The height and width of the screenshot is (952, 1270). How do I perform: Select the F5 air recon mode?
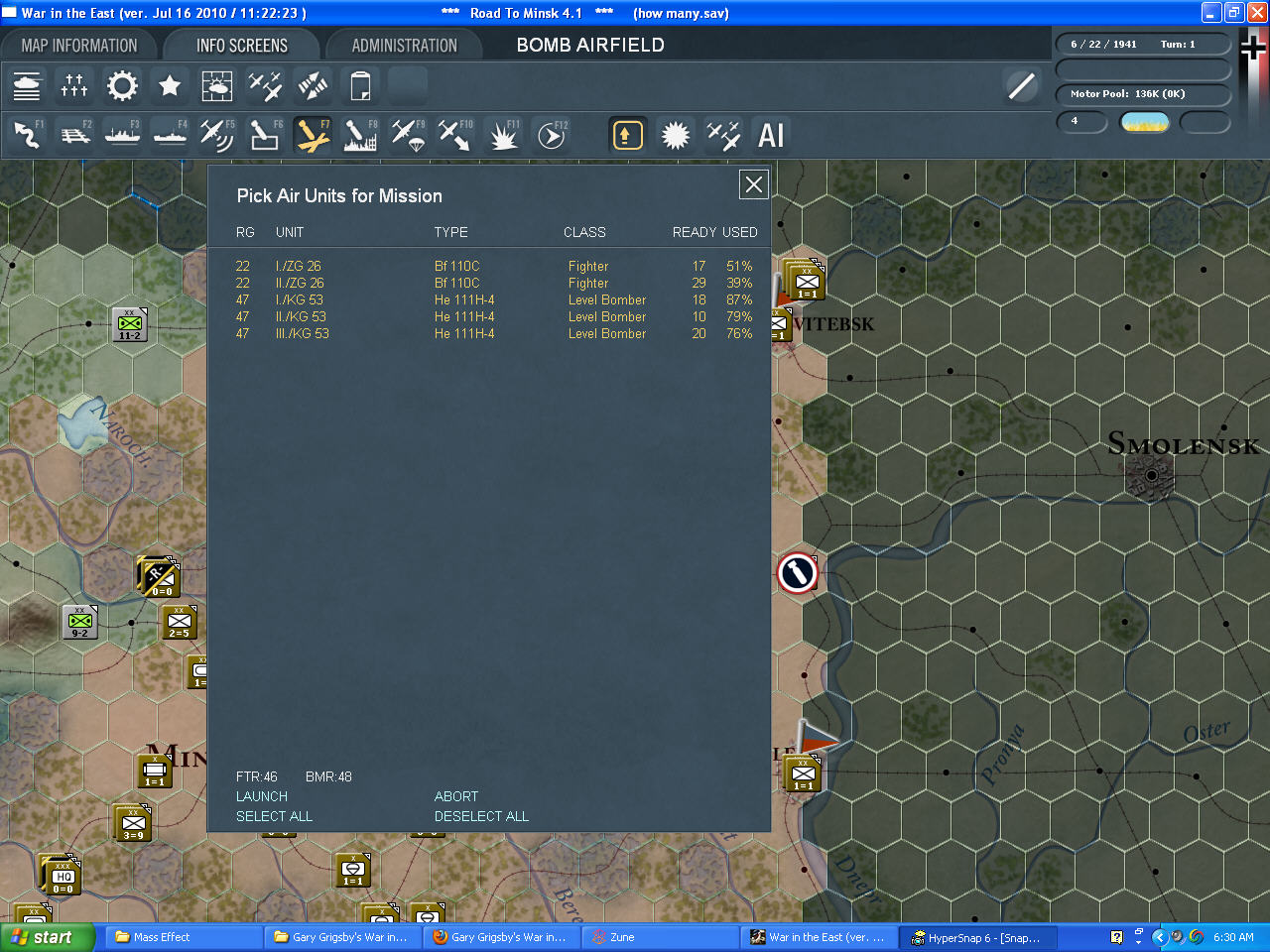coord(217,135)
